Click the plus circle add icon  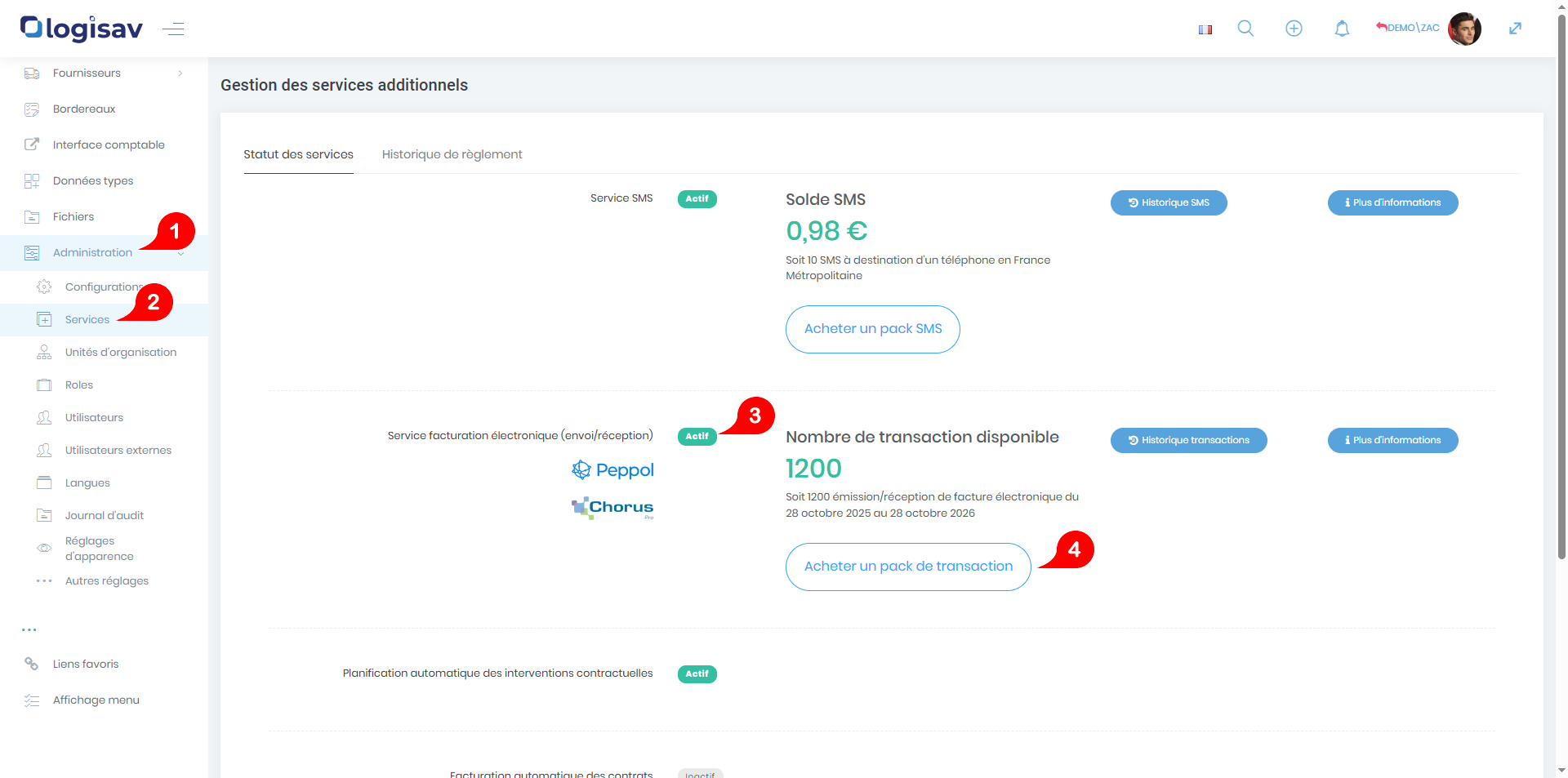pyautogui.click(x=1294, y=29)
